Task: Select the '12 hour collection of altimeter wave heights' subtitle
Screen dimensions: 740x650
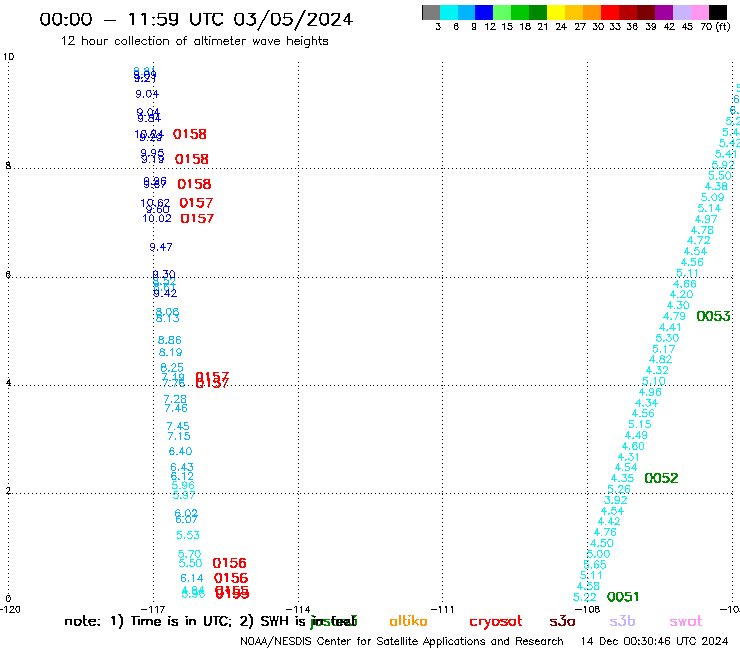Action: pyautogui.click(x=194, y=41)
